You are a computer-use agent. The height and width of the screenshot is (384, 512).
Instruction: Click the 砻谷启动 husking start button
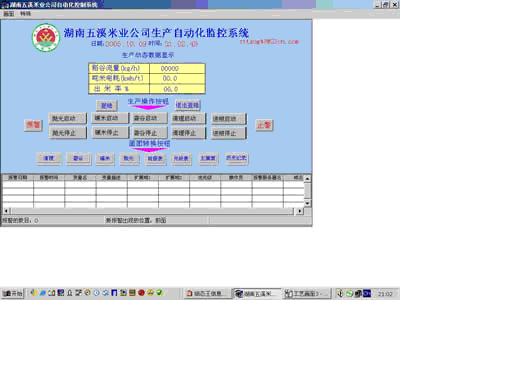pyautogui.click(x=149, y=118)
